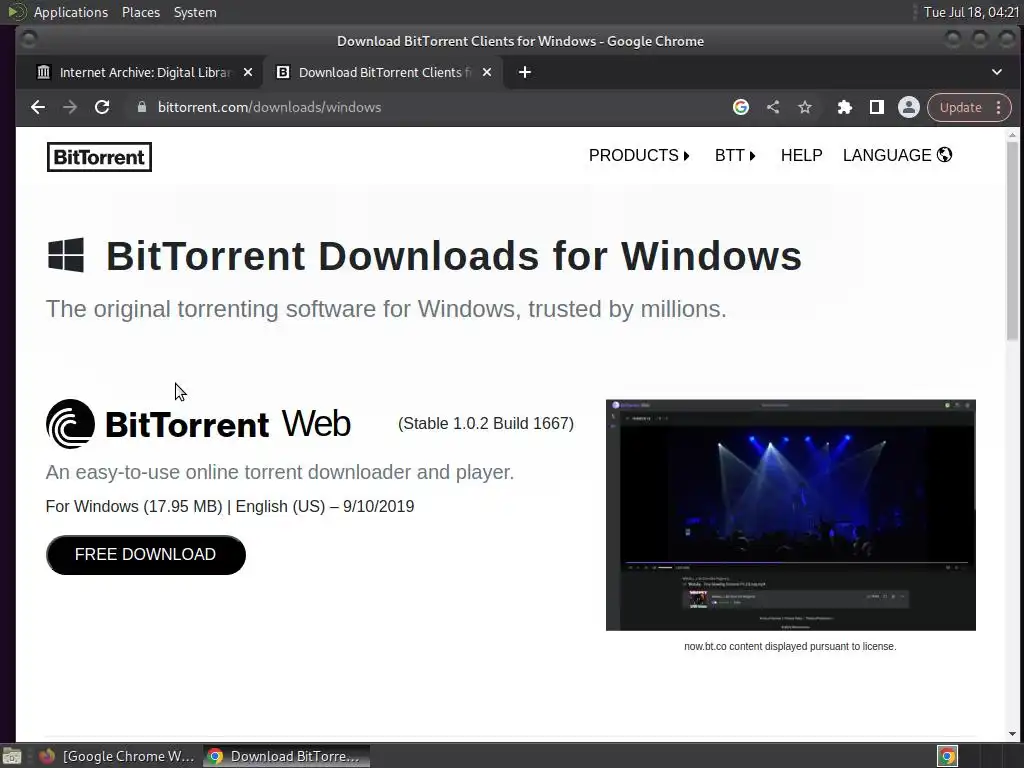
Task: Open the Extensions puzzle icon
Action: click(844, 107)
